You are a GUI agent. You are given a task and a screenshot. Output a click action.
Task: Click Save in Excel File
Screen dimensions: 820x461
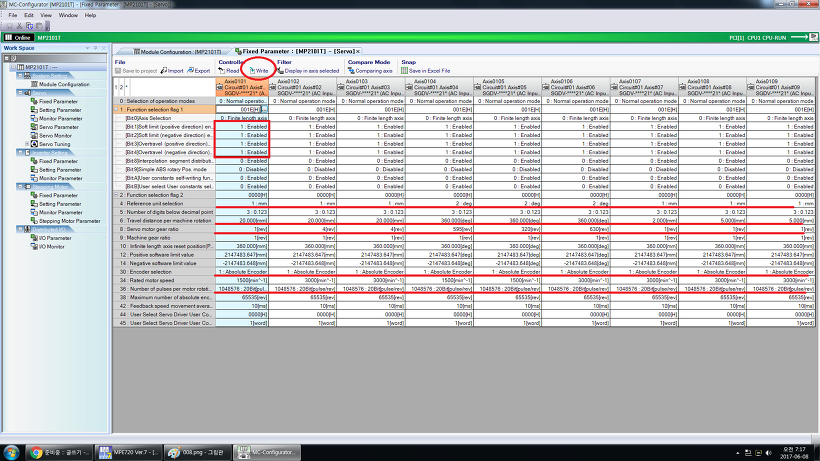pyautogui.click(x=426, y=71)
